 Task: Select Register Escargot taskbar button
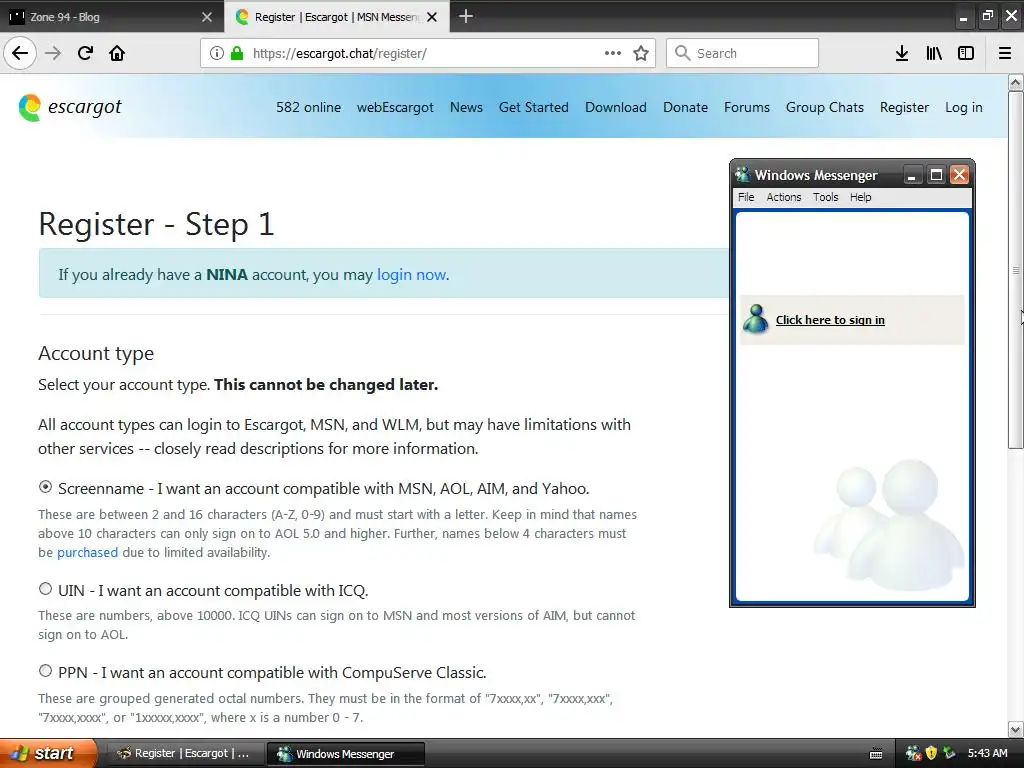pyautogui.click(x=184, y=753)
